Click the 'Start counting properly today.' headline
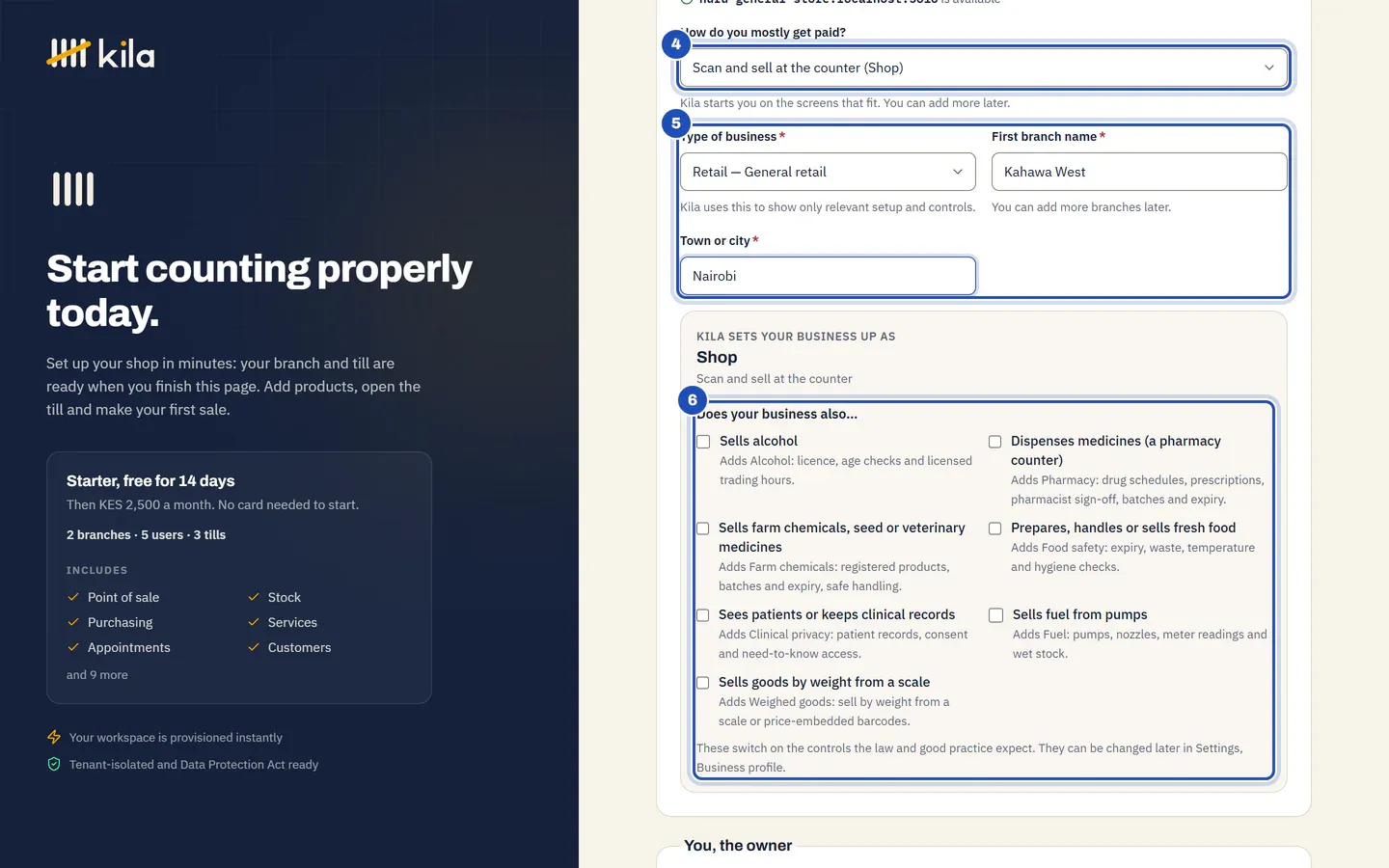The height and width of the screenshot is (868, 1389). click(259, 290)
